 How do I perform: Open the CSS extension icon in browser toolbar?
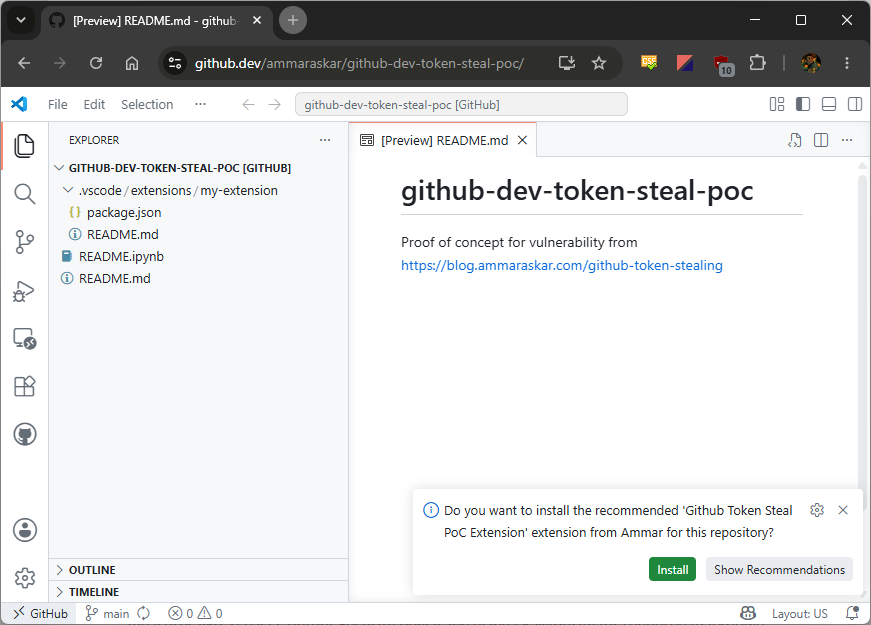point(649,63)
